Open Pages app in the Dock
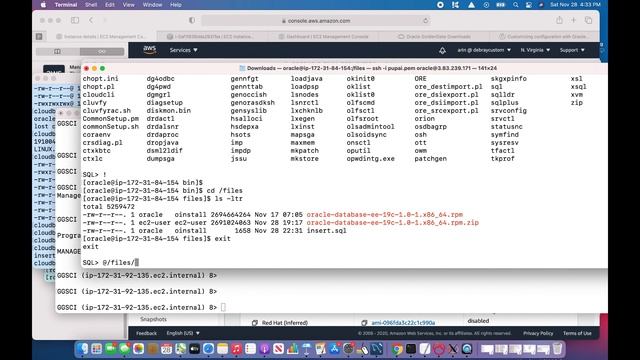This screenshot has height=360, width=640. [320, 349]
